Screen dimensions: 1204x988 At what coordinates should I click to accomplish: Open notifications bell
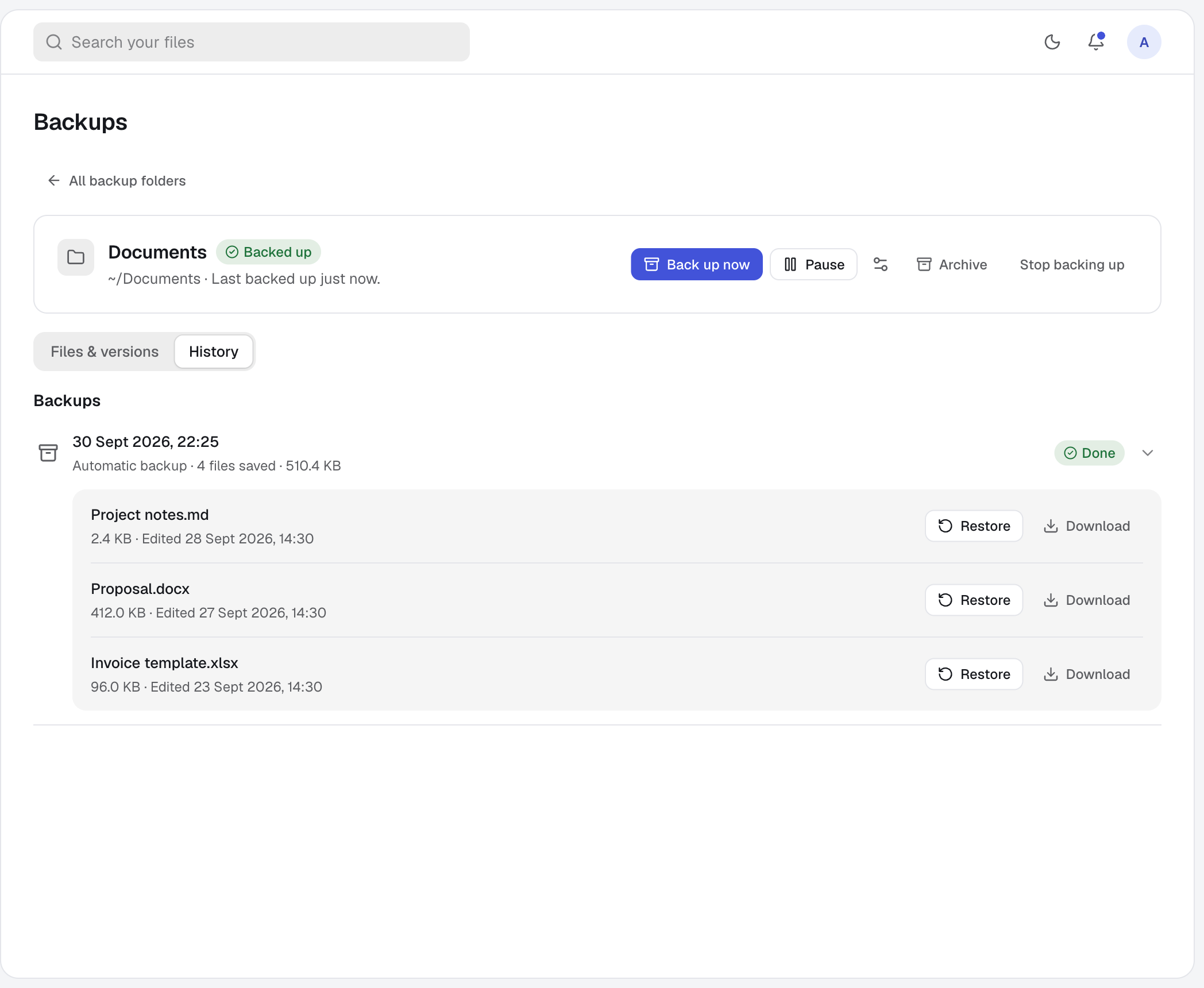(1097, 42)
